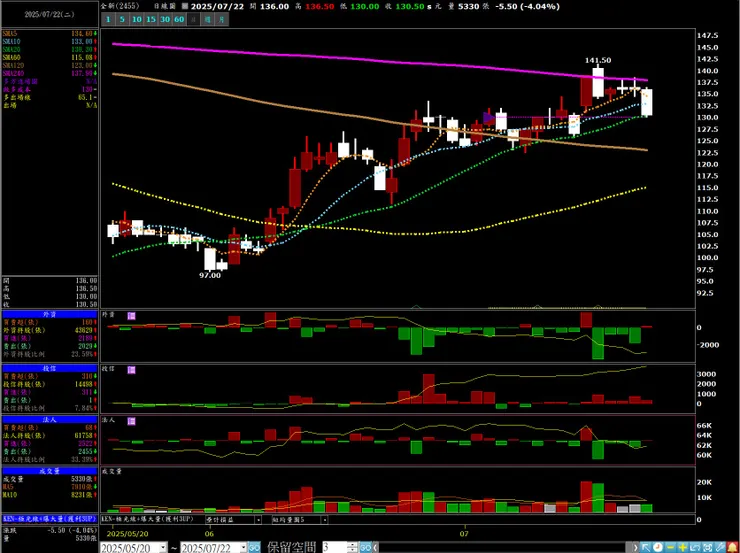Click the purple icon in 外資 chart panel
This screenshot has height=553, width=740.
[131, 315]
